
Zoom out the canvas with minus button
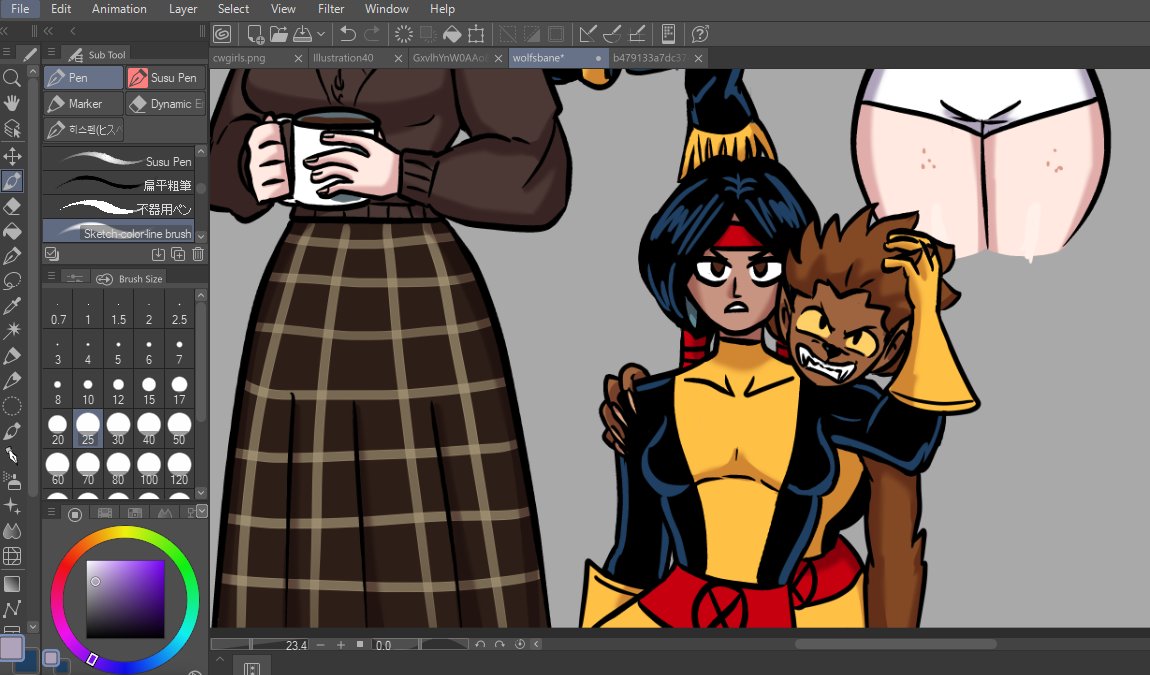tap(321, 645)
